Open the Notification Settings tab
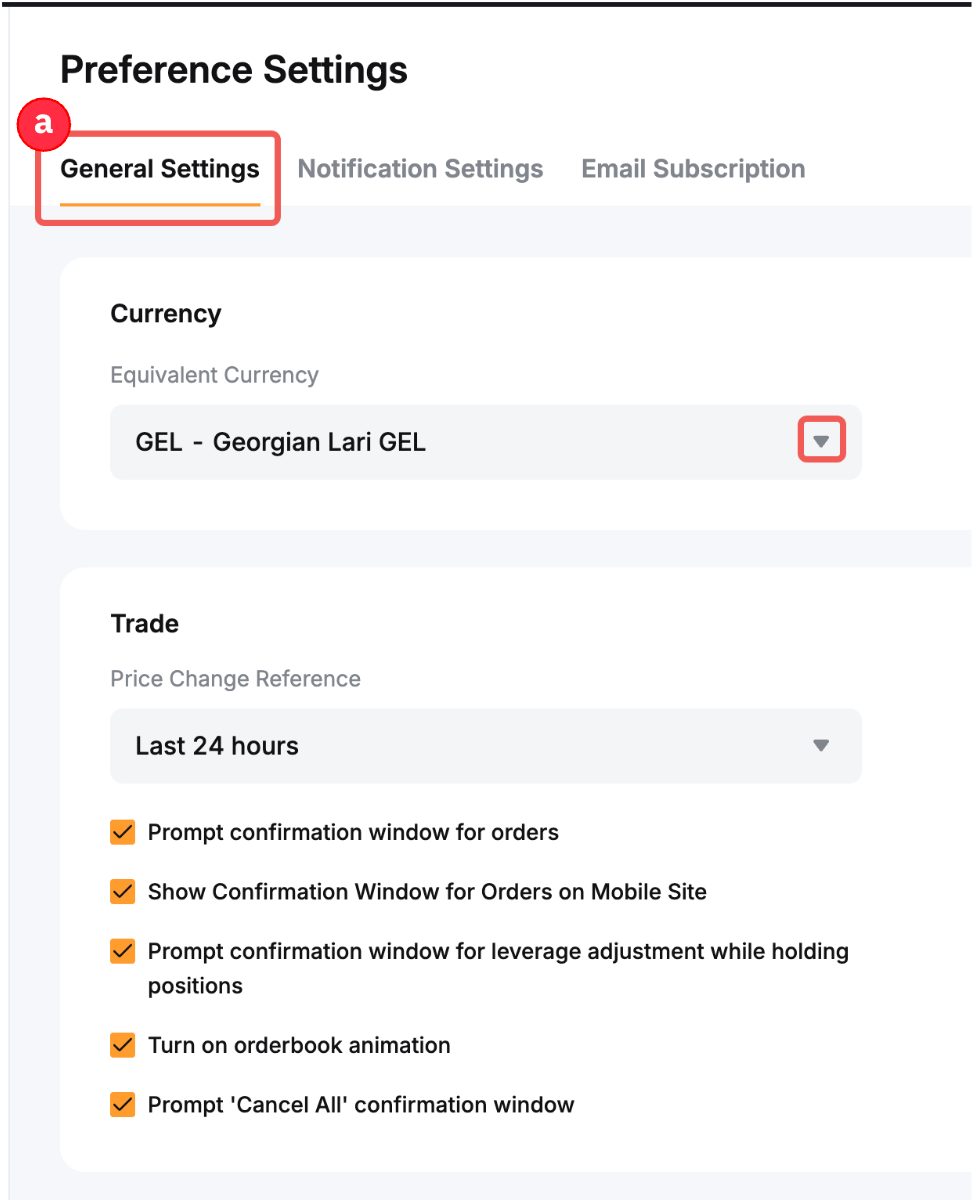The height and width of the screenshot is (1200, 972). (x=420, y=169)
